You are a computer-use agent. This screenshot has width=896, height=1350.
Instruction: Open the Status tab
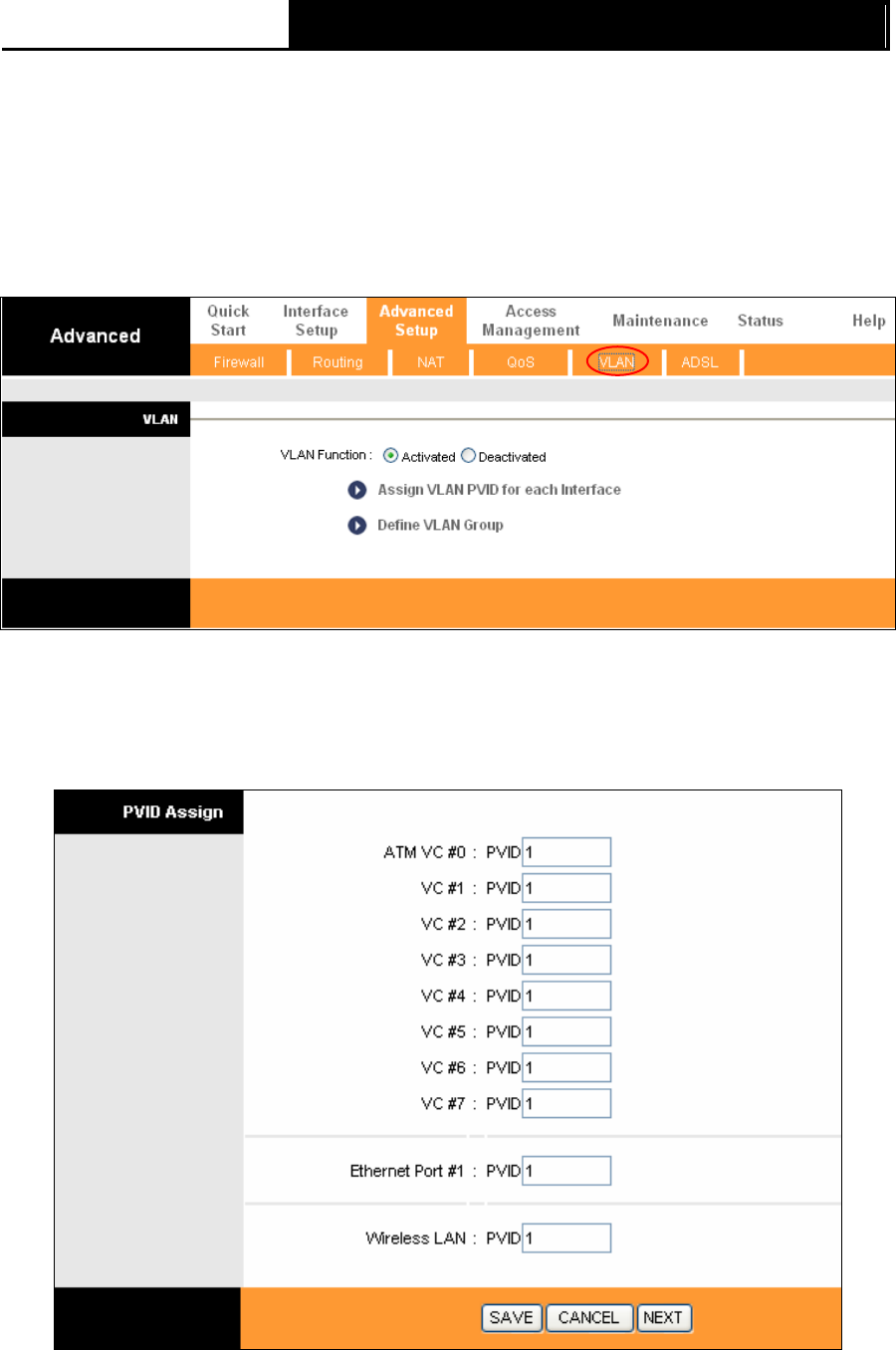point(760,321)
